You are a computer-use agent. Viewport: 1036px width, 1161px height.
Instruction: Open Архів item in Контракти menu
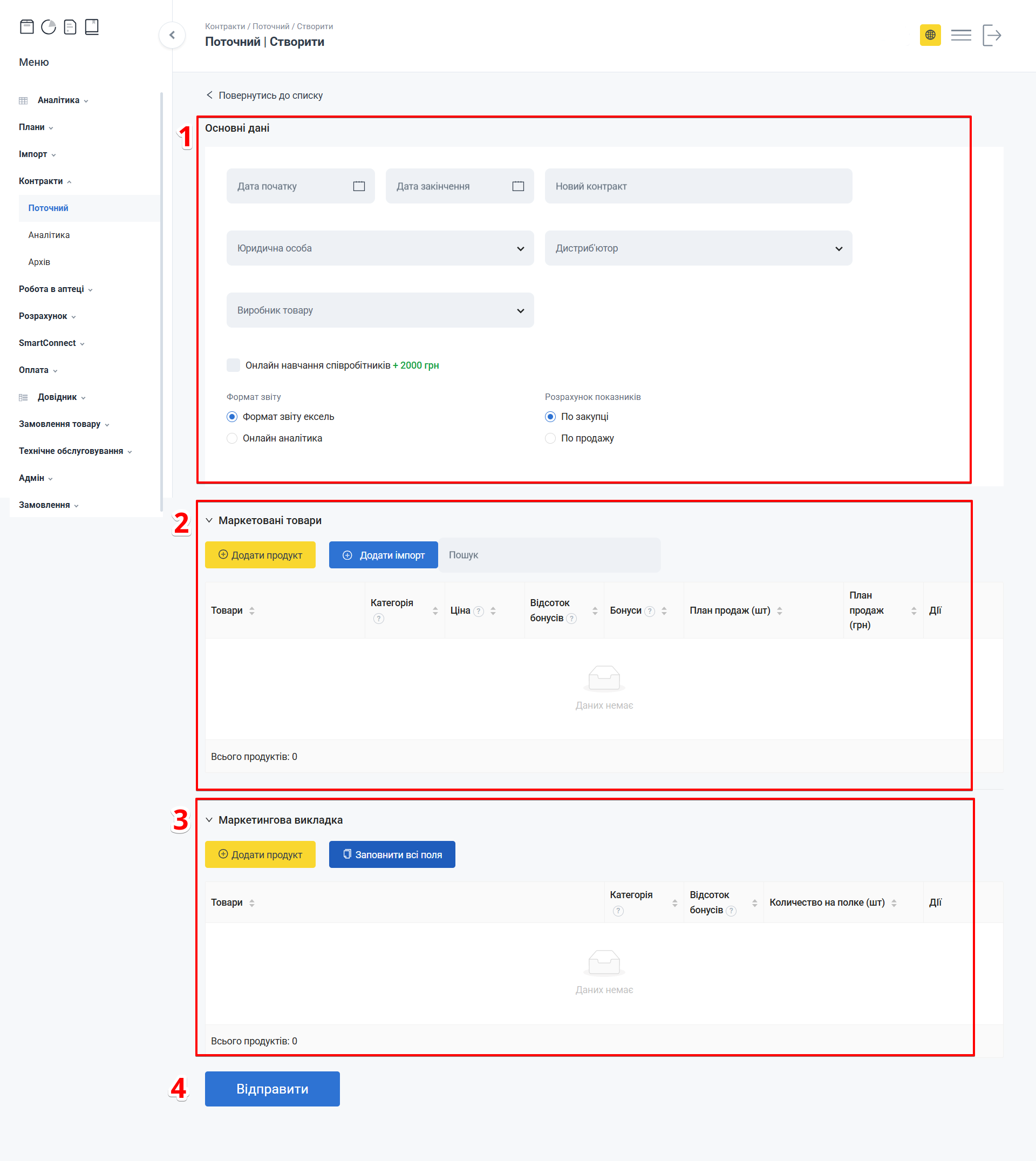coord(39,262)
